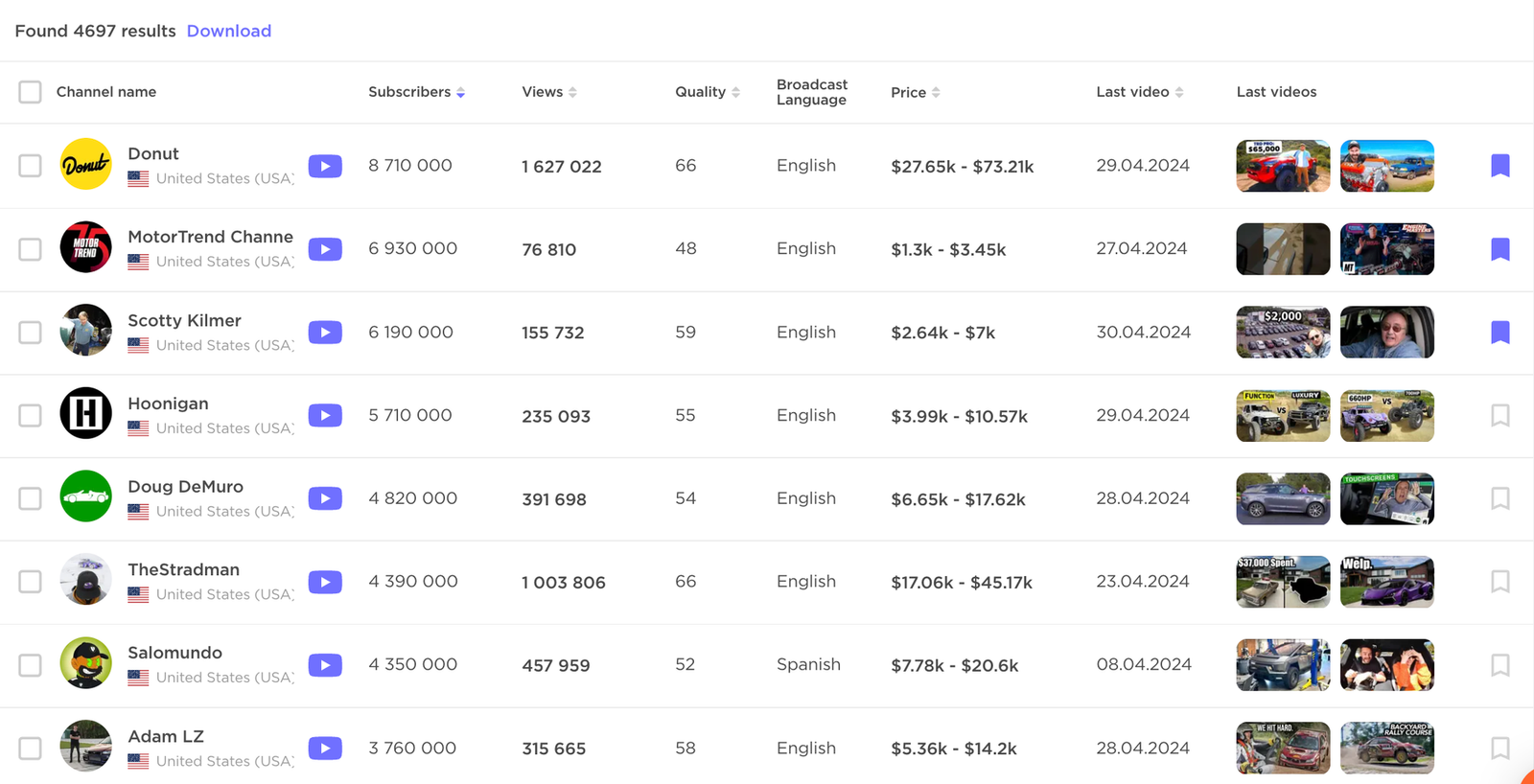
Task: Open TheStradman's purple car video thumbnail
Action: click(1386, 582)
